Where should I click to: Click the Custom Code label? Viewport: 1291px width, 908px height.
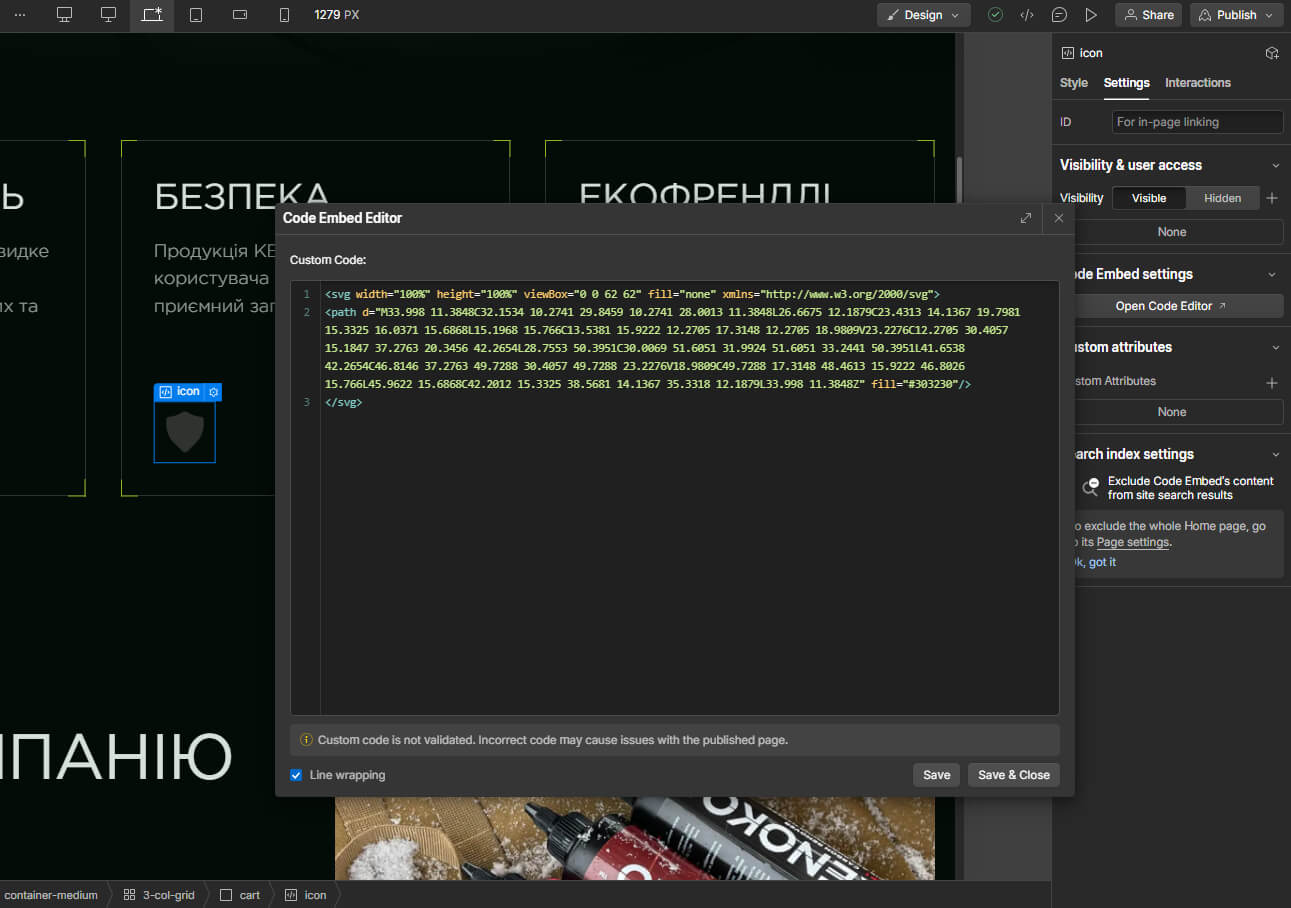(328, 260)
